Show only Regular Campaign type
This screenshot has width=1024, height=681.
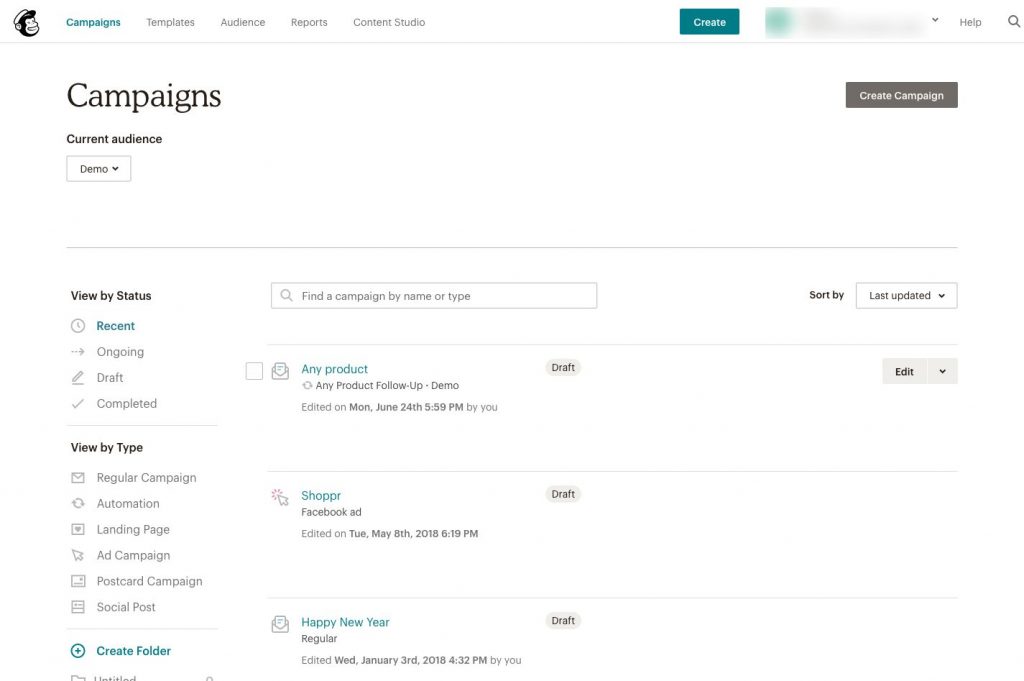click(146, 478)
